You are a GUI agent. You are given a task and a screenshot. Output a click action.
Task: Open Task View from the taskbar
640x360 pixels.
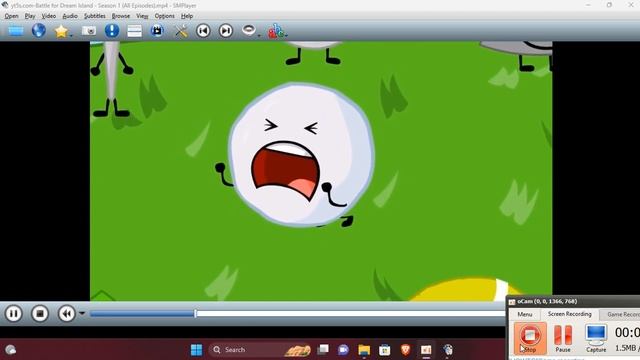coord(323,350)
